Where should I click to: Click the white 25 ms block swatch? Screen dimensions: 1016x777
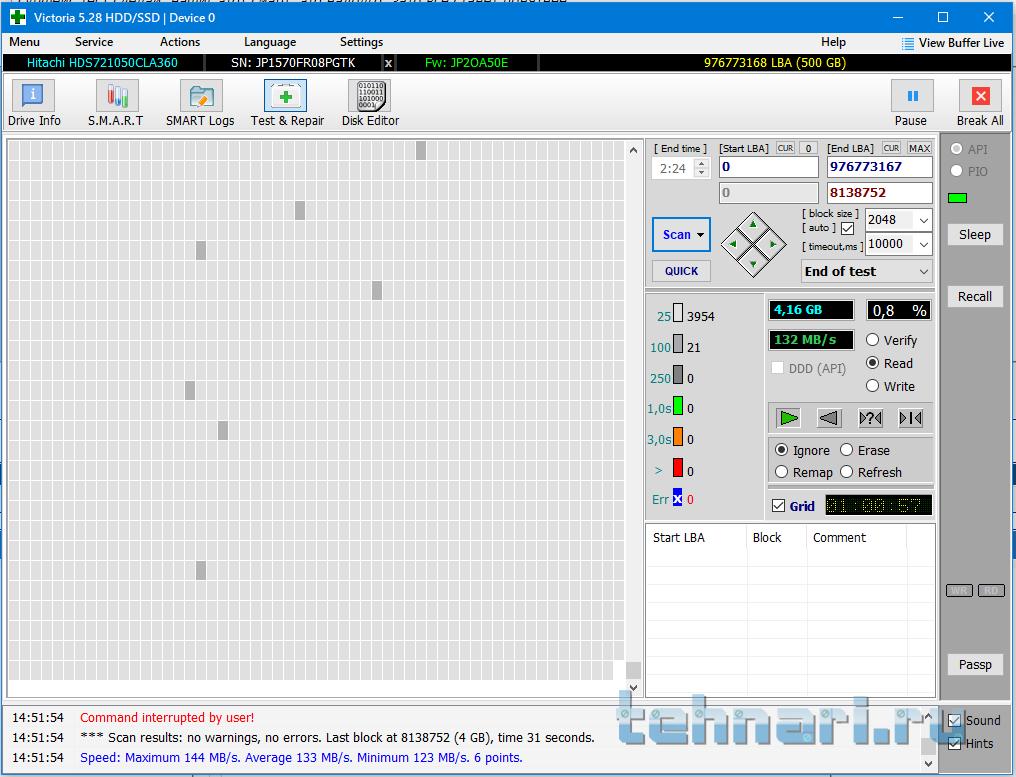pyautogui.click(x=678, y=312)
